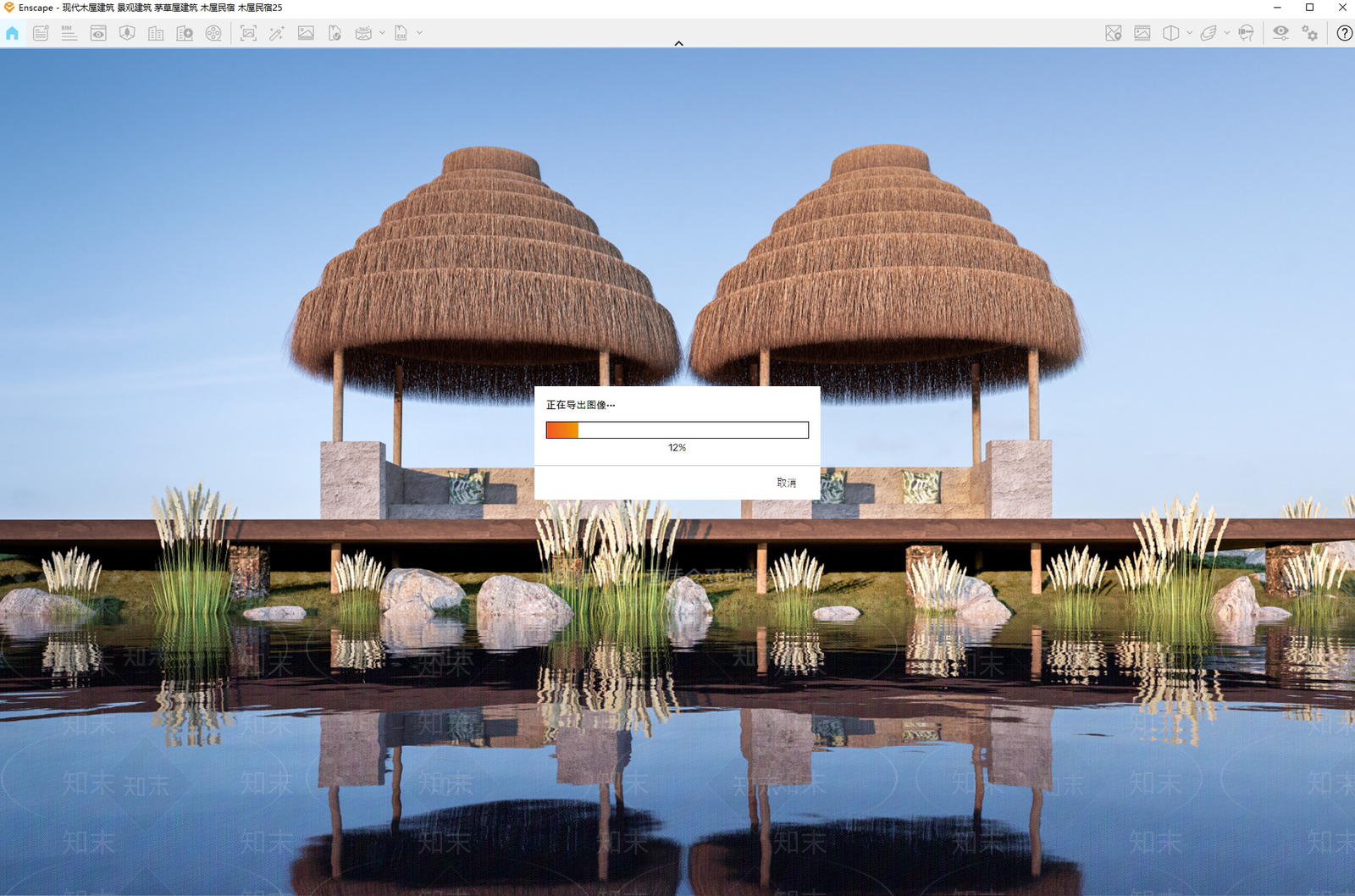This screenshot has width=1355, height=896.
Task: Click the screenshot capture frame icon
Action: pyautogui.click(x=248, y=33)
